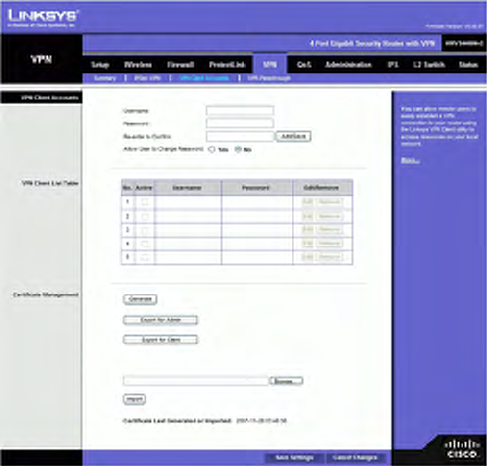Viewport: 487px width, 466px height.
Task: Click the Certificate Last Generated or Imported text
Action: (x=205, y=421)
